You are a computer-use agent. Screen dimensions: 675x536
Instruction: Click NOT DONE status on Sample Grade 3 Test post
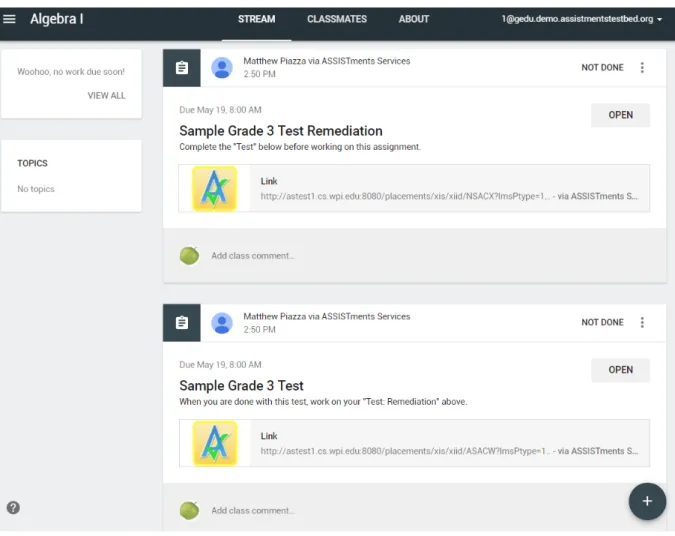pyautogui.click(x=602, y=322)
